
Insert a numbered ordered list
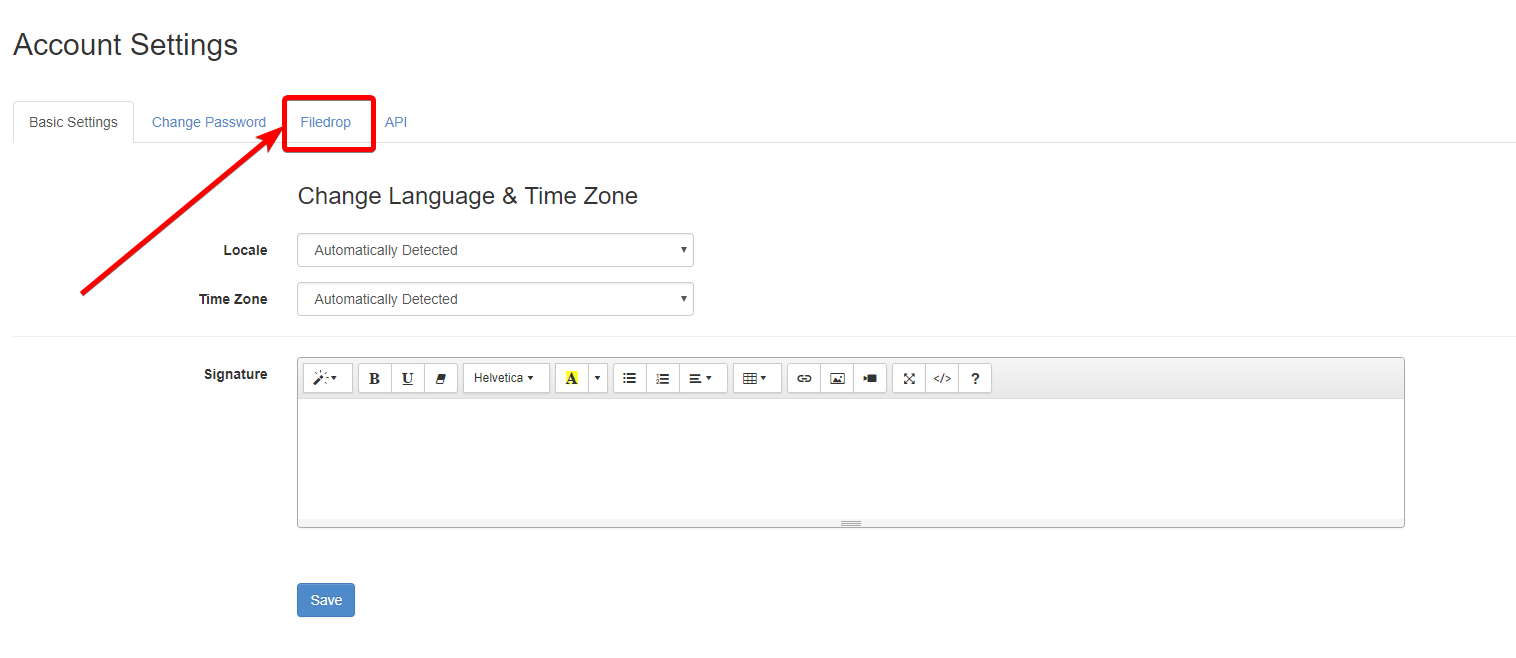coord(662,378)
